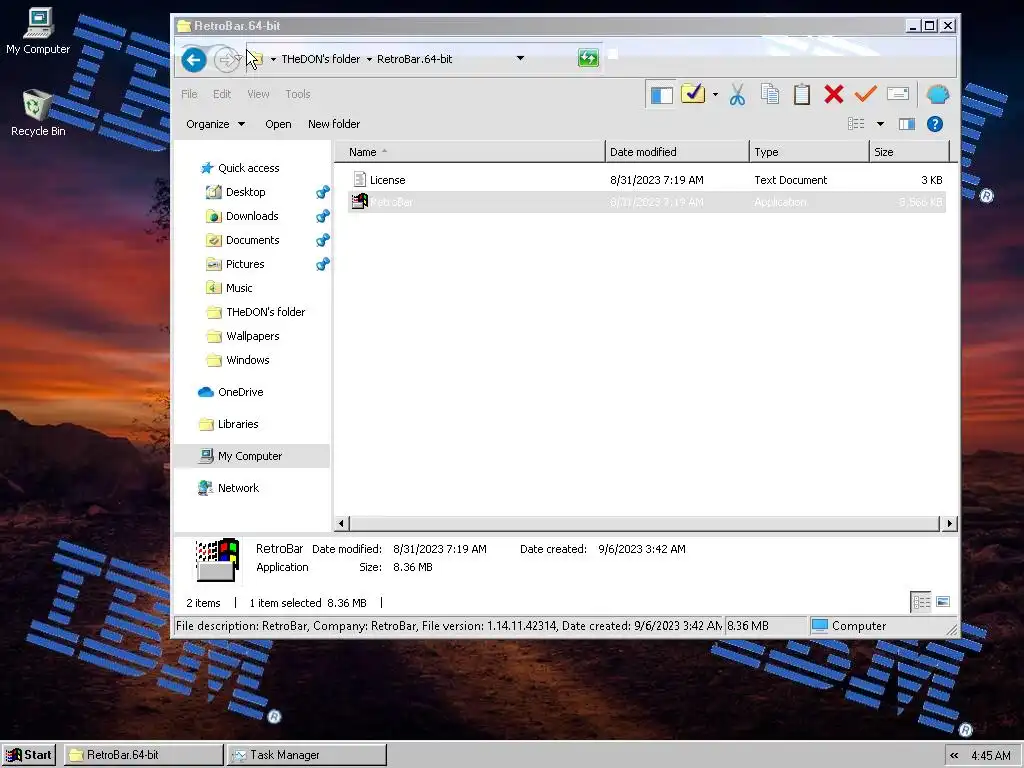Click the orange checkmark Properties icon
The width and height of the screenshot is (1024, 768).
[x=865, y=94]
